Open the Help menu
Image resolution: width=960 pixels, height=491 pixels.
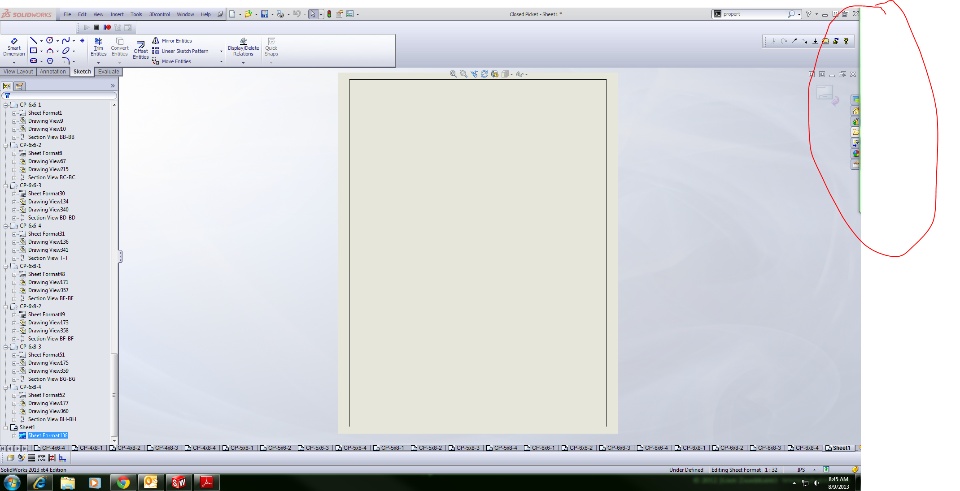[206, 13]
